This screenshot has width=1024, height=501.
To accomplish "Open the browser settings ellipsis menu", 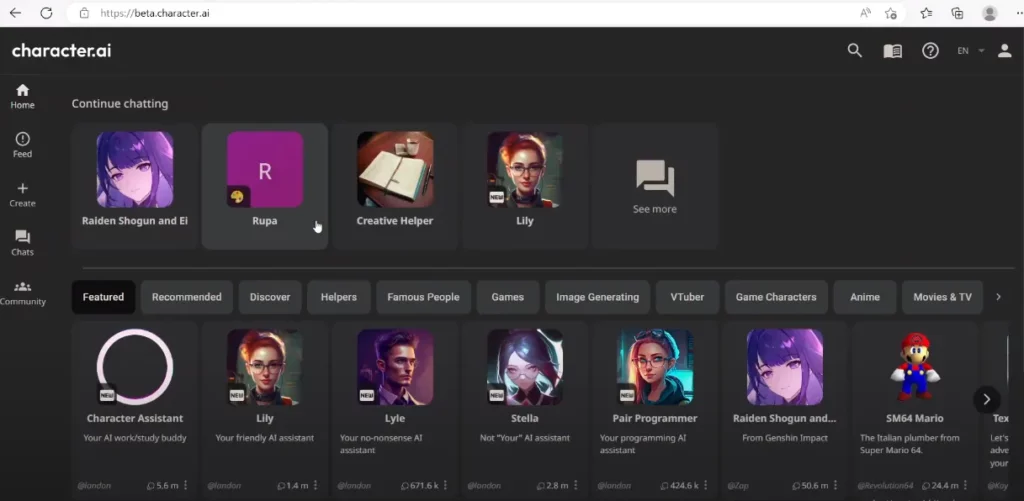I will (1019, 13).
